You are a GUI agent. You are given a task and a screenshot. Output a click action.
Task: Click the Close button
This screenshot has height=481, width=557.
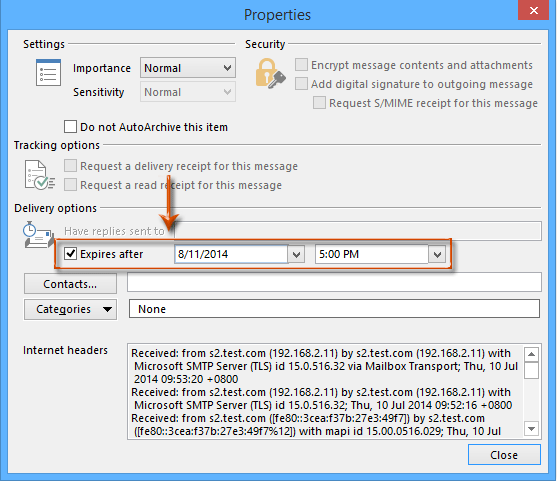pos(504,454)
